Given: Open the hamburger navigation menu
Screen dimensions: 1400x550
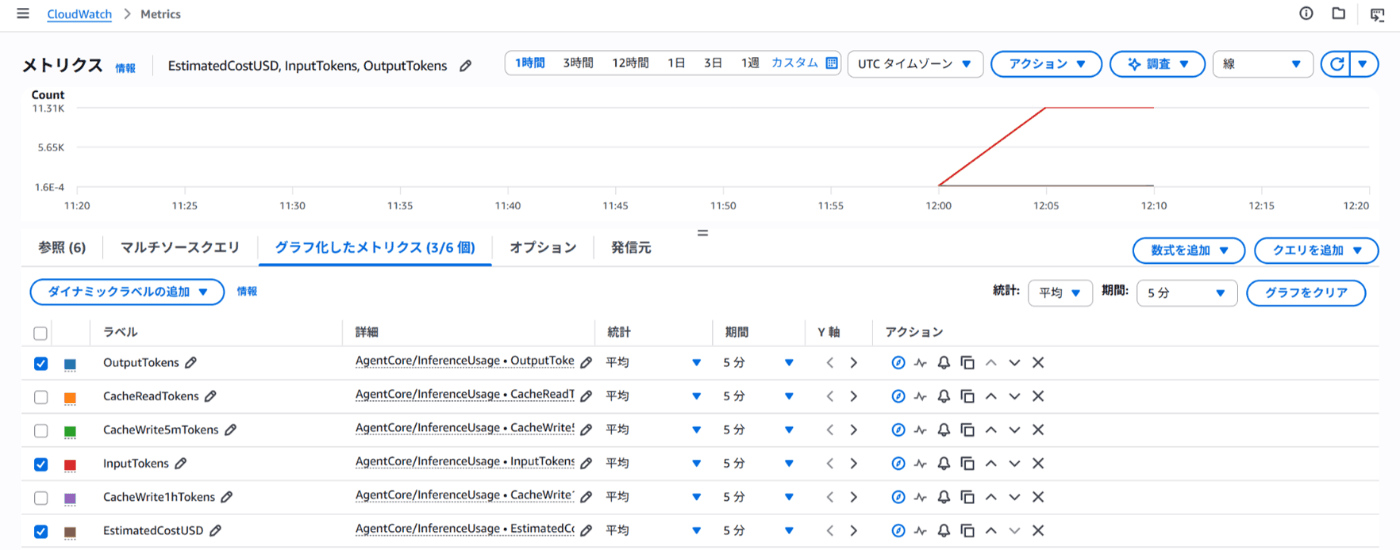Looking at the screenshot, I should point(23,14).
